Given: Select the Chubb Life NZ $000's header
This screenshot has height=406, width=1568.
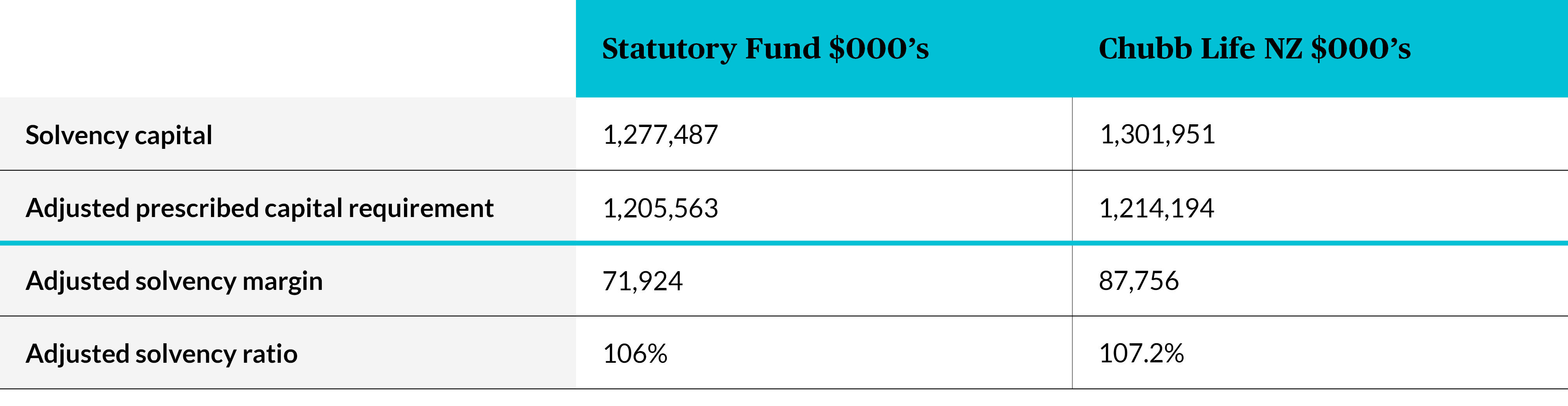Looking at the screenshot, I should coord(1254,49).
